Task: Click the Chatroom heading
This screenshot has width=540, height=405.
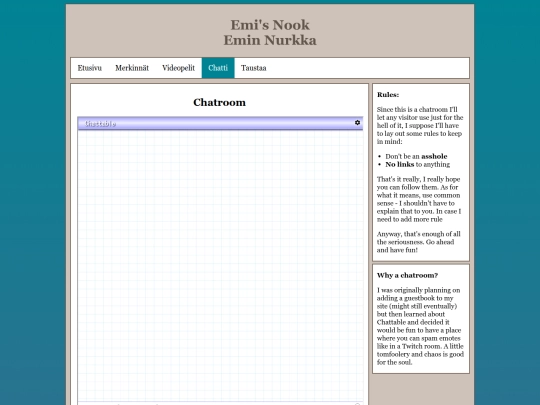Action: click(219, 102)
